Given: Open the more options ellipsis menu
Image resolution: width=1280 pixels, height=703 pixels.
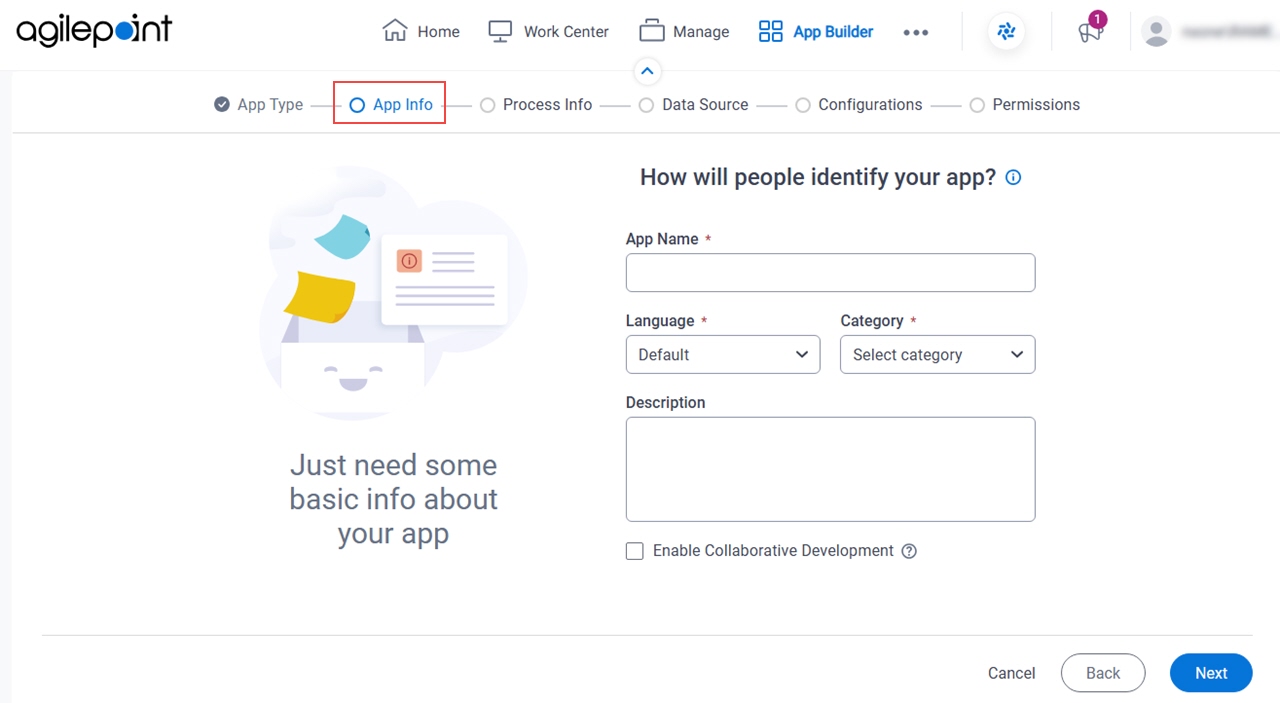Looking at the screenshot, I should (x=916, y=32).
